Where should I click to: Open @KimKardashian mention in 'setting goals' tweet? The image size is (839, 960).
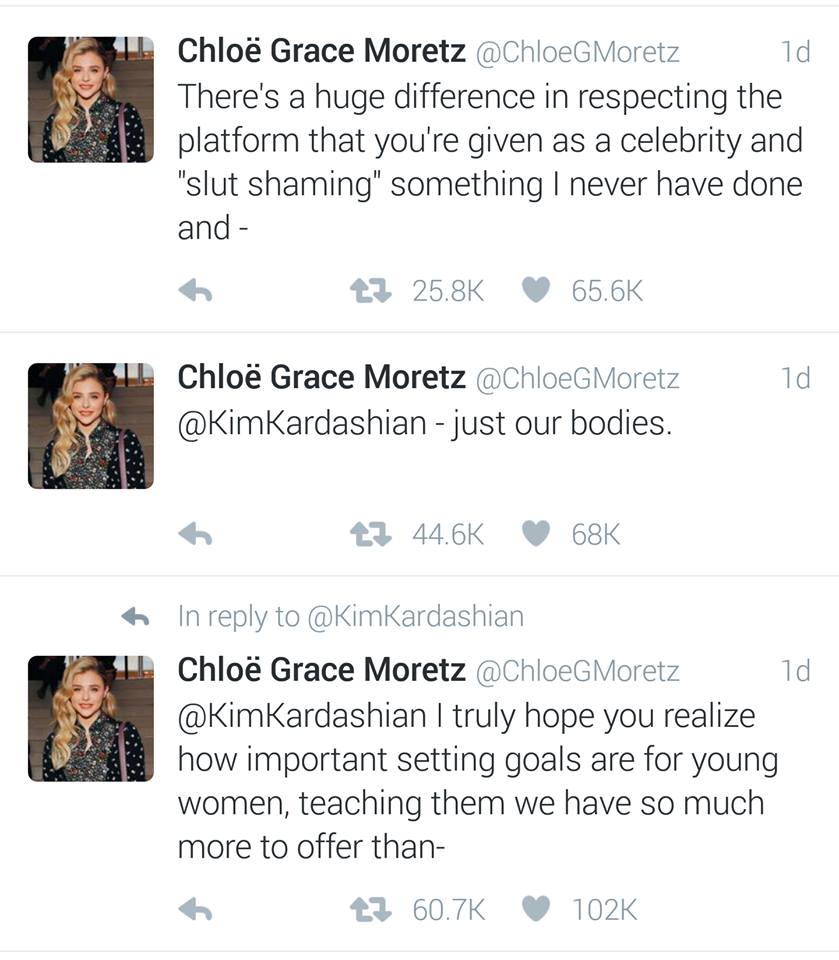coord(302,716)
